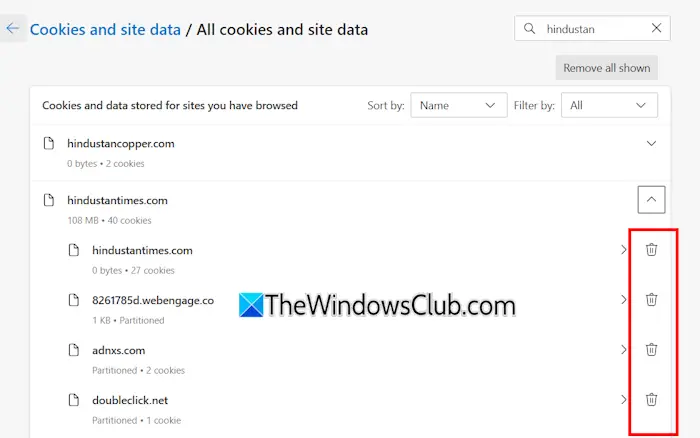This screenshot has height=438, width=700.
Task: Select the doubleclick.net site entry
Action: click(x=130, y=400)
